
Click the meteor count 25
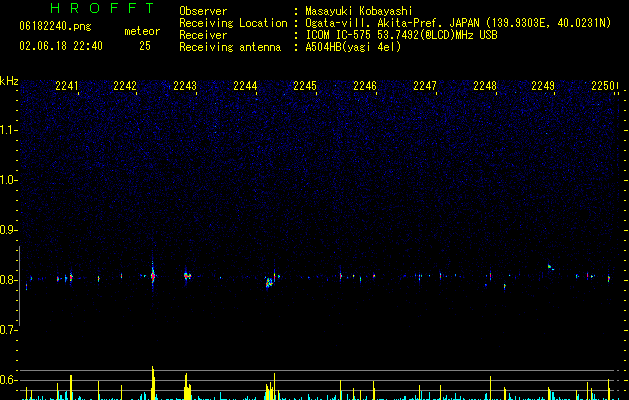145,46
